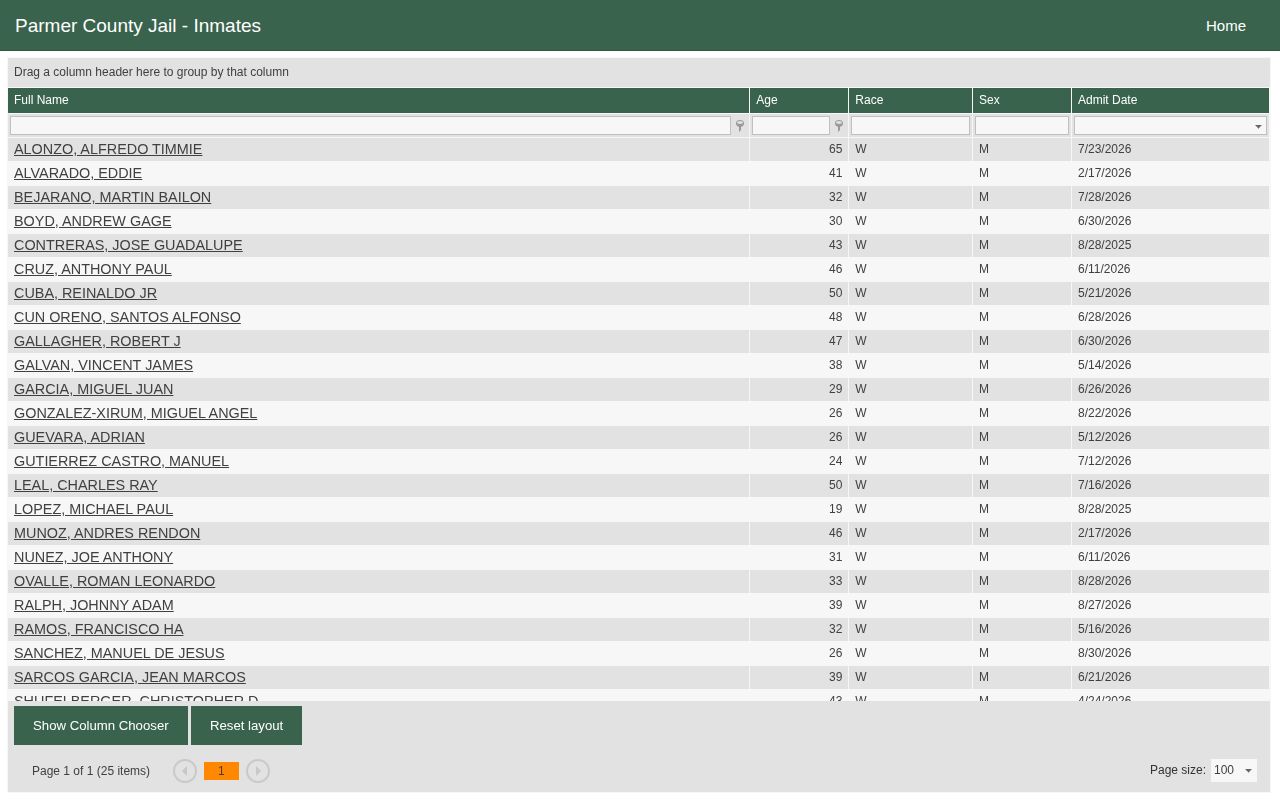Open GUEVARA, ADRIAN link
This screenshot has height=800, width=1280.
tap(79, 437)
